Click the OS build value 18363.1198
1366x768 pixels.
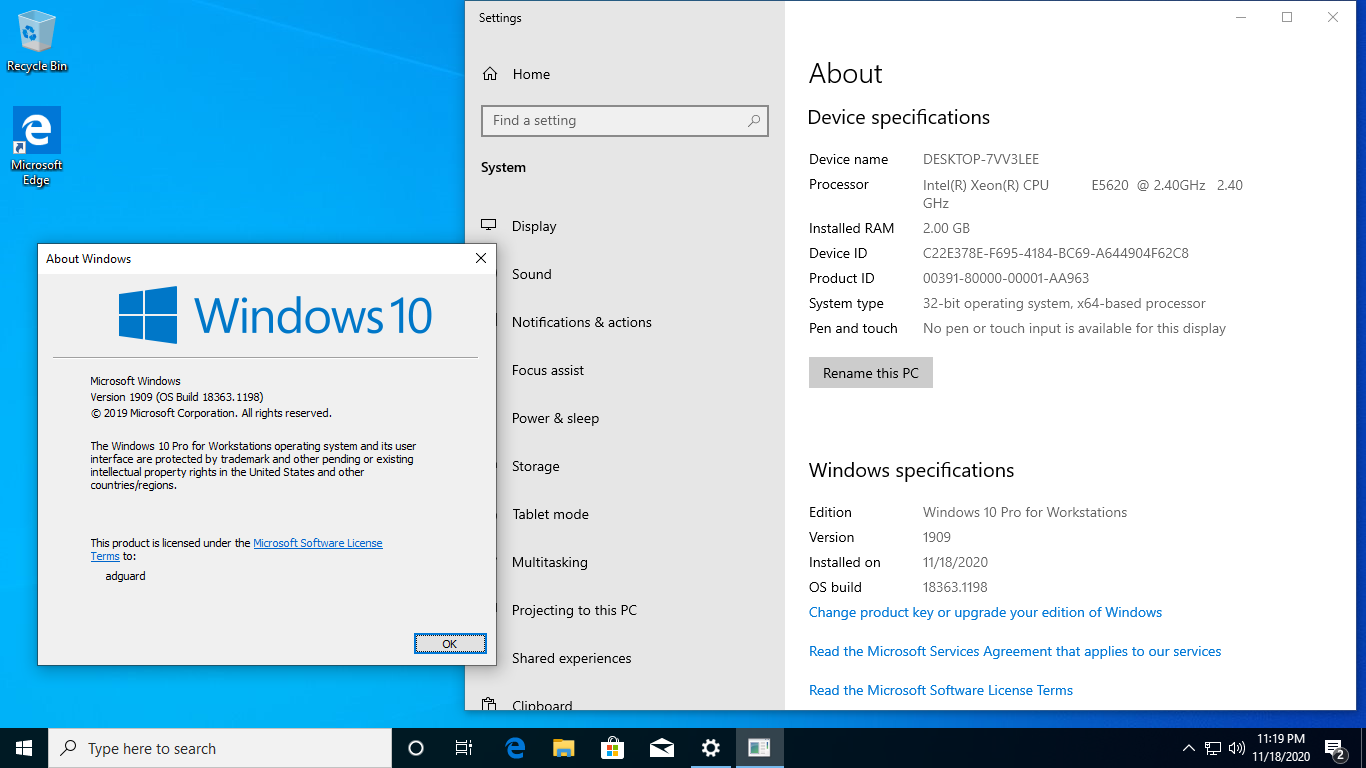(955, 587)
